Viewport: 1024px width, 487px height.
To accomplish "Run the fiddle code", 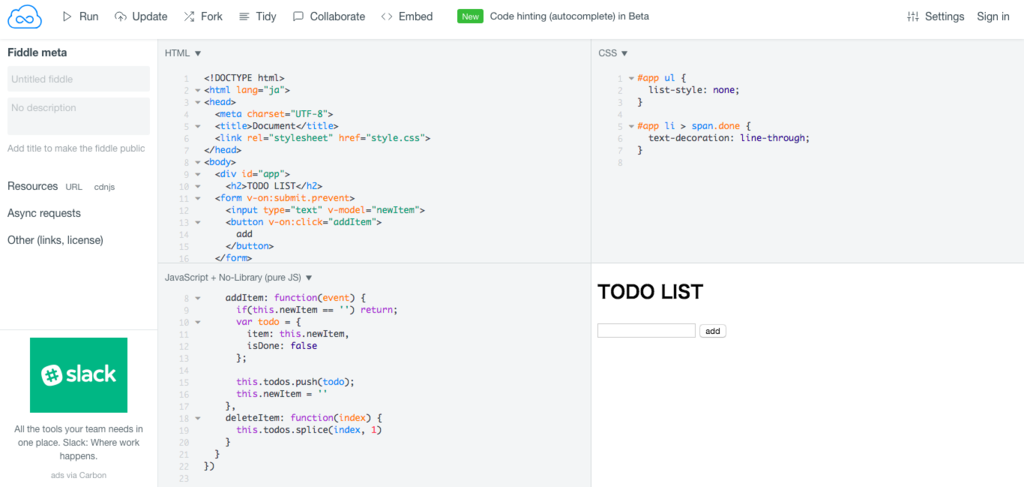I will pyautogui.click(x=80, y=17).
